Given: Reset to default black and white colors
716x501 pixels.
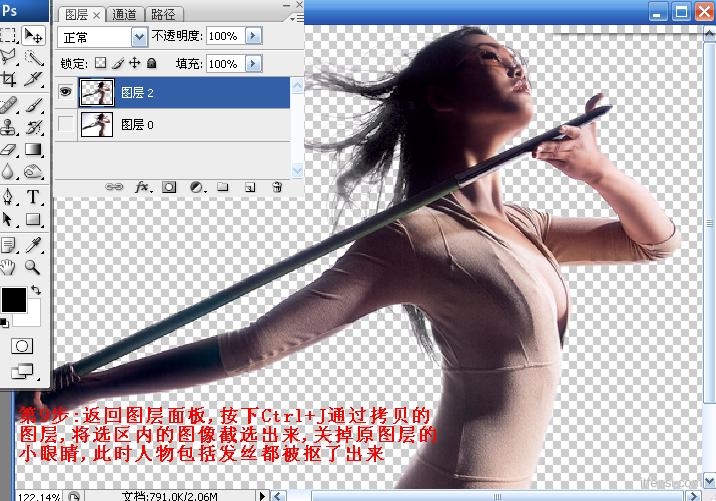Looking at the screenshot, I should [x=4, y=322].
